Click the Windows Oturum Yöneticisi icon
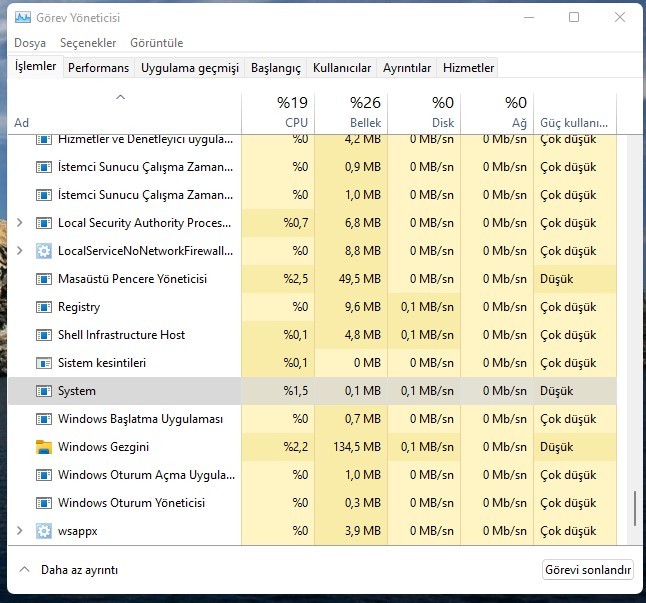Image resolution: width=646 pixels, height=603 pixels. [44, 503]
